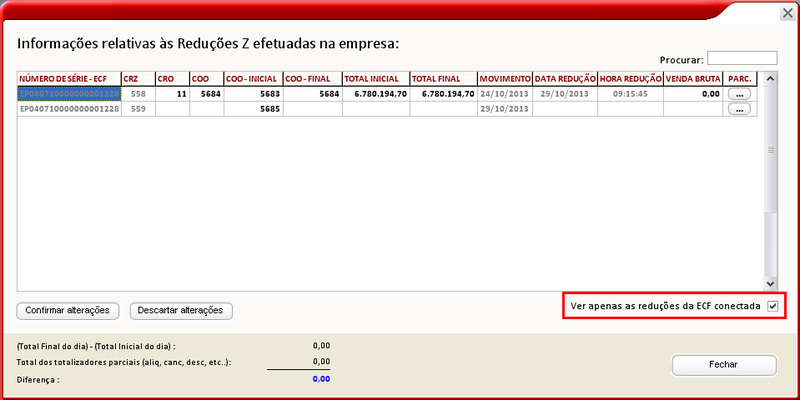Select the first row serial number cell
800x400 pixels.
coord(68,93)
